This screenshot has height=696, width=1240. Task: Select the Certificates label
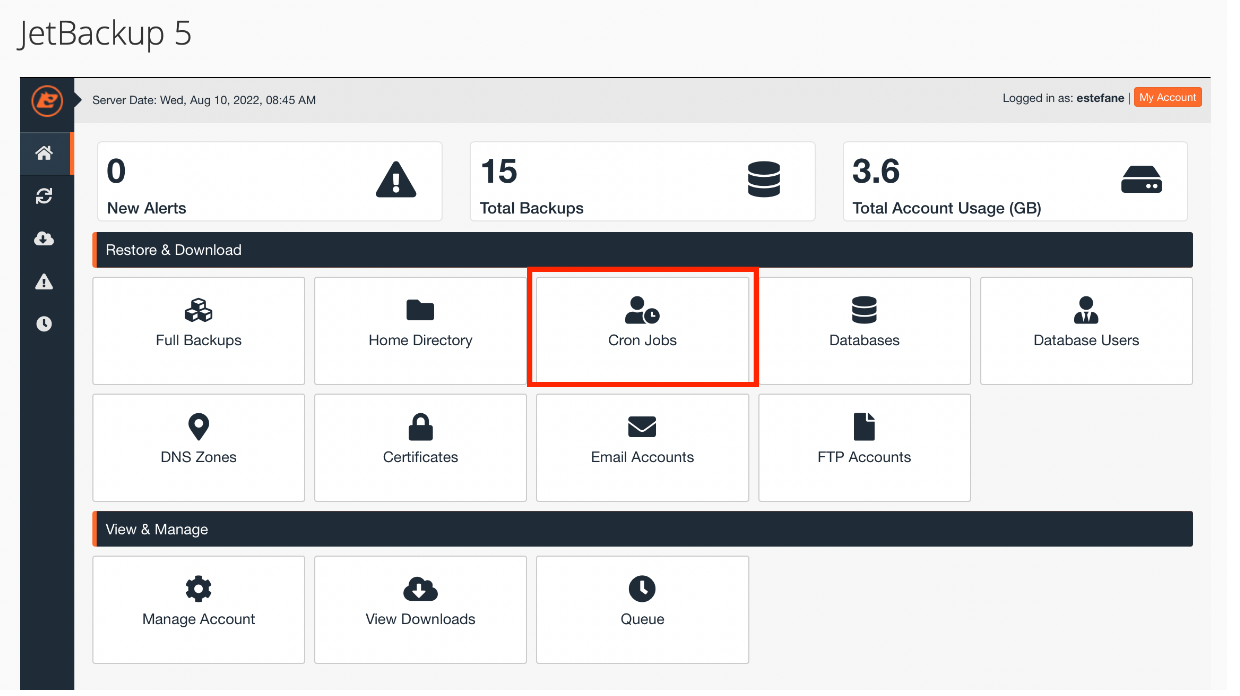(x=421, y=457)
